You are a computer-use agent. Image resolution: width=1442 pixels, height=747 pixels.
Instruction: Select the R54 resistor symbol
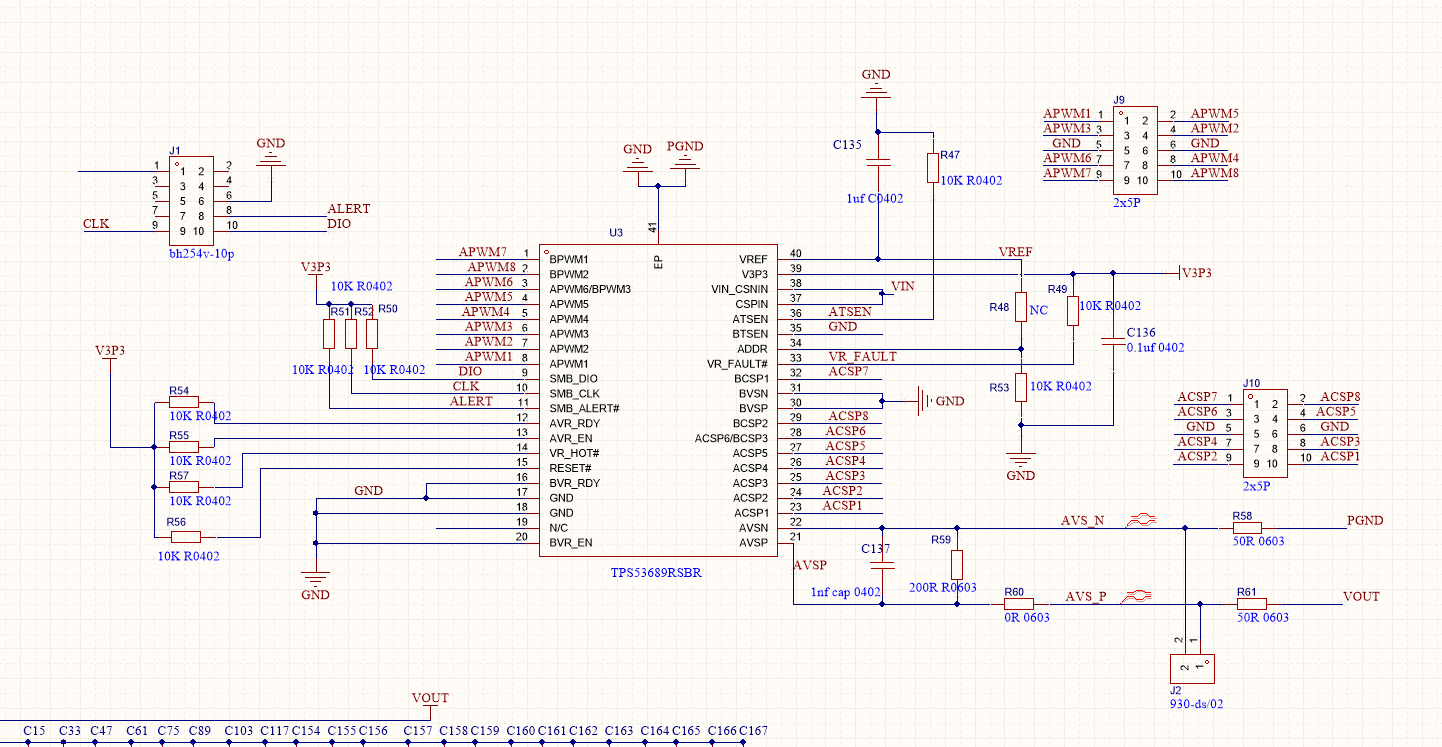pyautogui.click(x=184, y=402)
